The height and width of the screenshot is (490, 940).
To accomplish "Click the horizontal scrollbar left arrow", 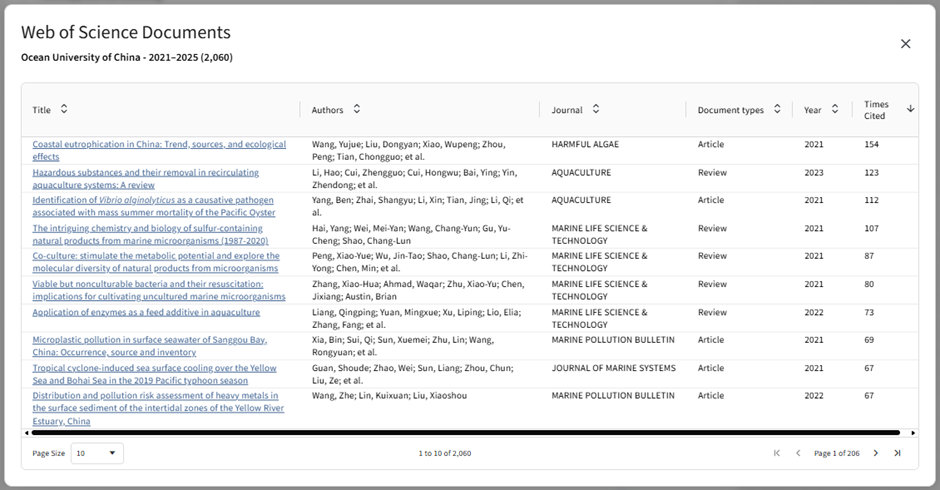I will point(26,432).
